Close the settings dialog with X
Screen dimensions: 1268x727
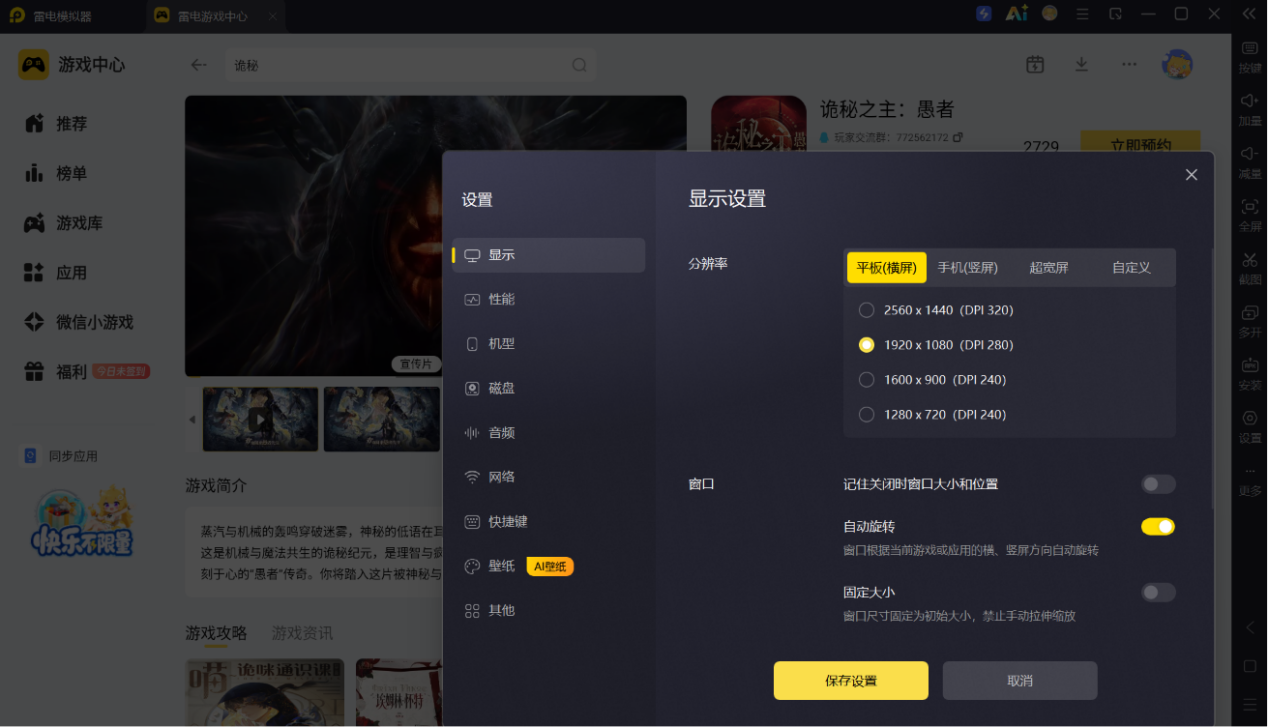tap(1191, 175)
